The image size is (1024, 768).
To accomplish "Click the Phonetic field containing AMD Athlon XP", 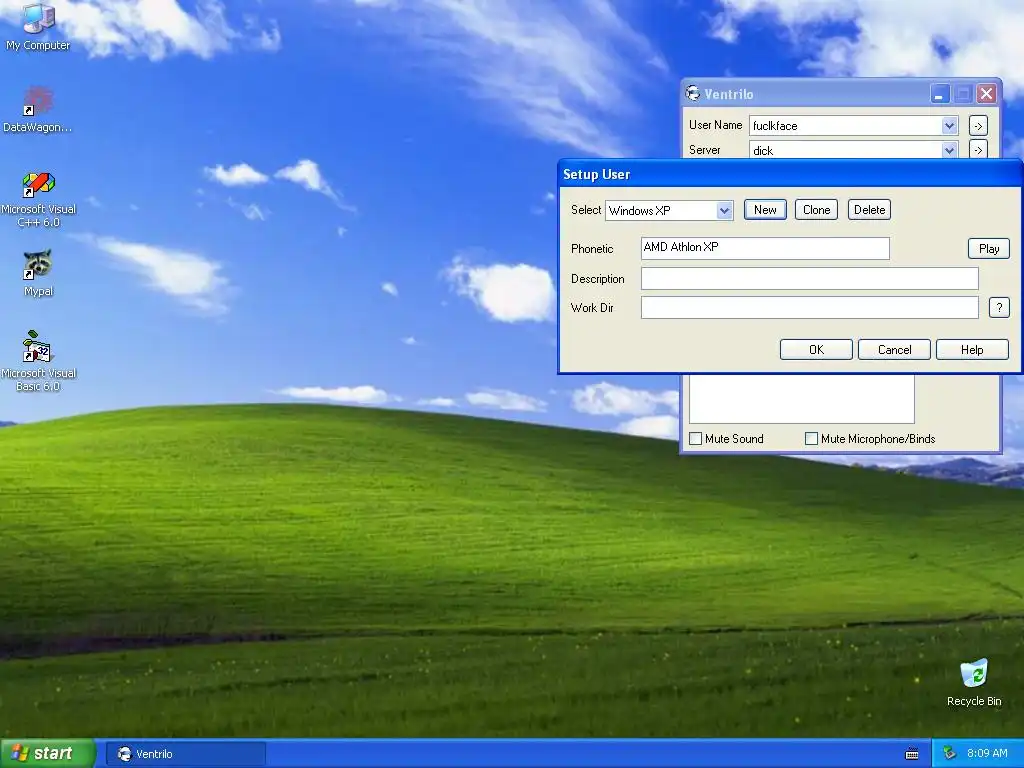I will [x=765, y=248].
